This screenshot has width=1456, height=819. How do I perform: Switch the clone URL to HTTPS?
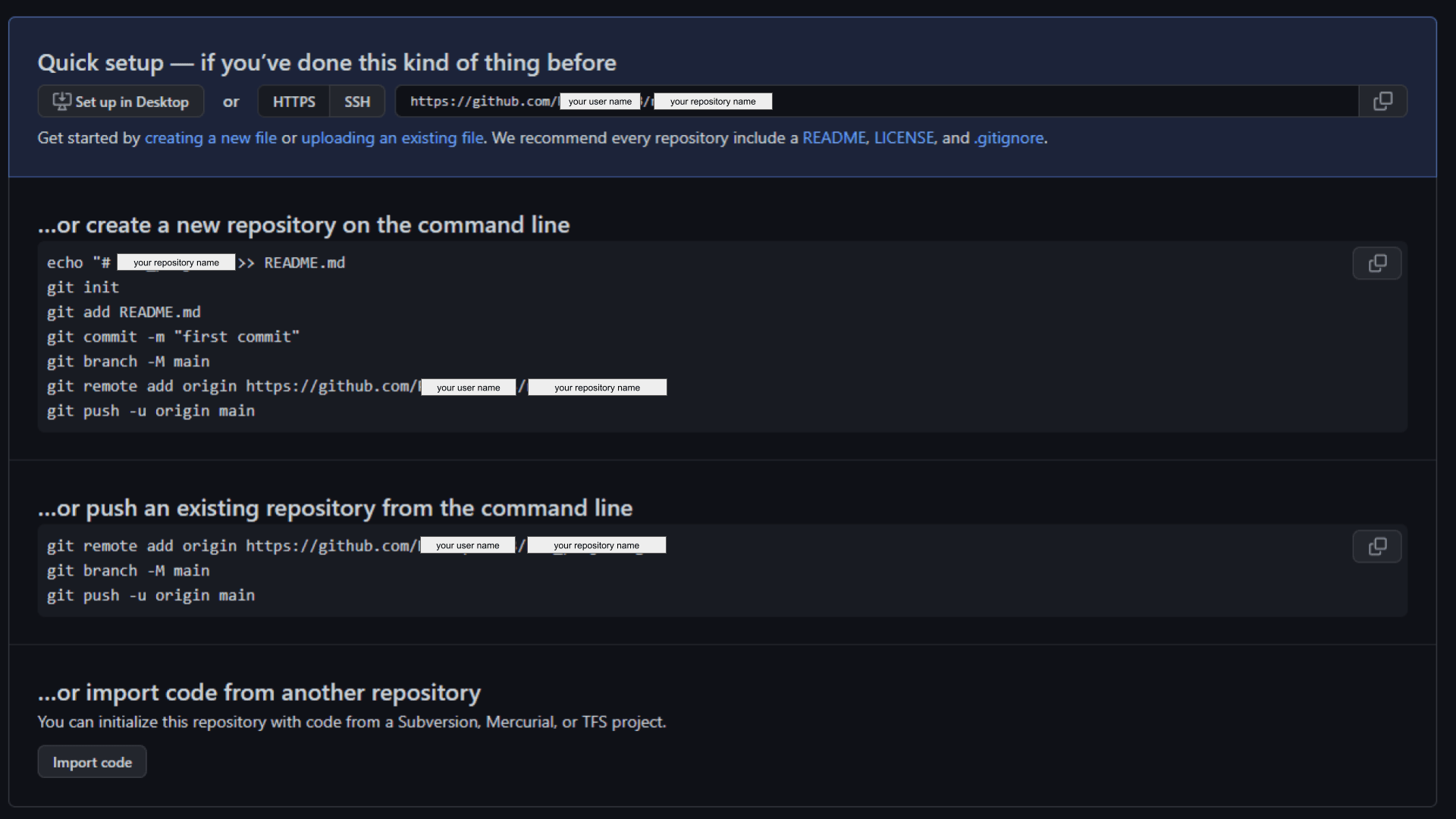click(293, 101)
